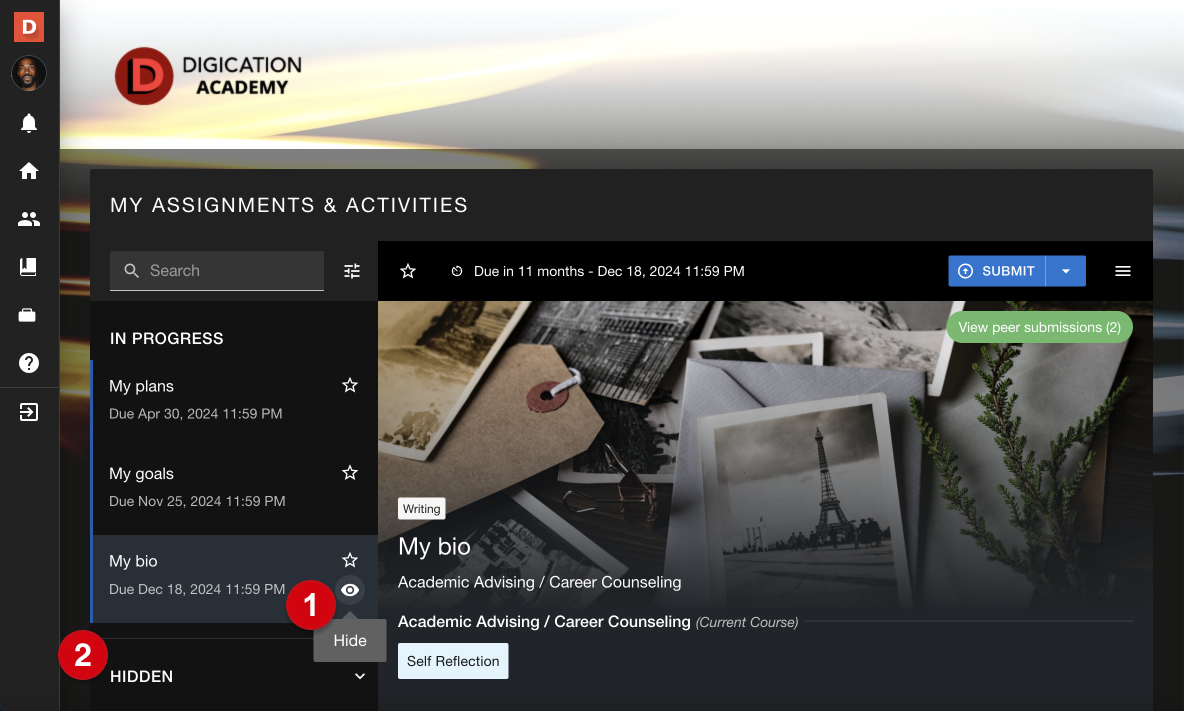Open notifications bell icon
Image resolution: width=1184 pixels, height=711 pixels.
click(x=29, y=123)
